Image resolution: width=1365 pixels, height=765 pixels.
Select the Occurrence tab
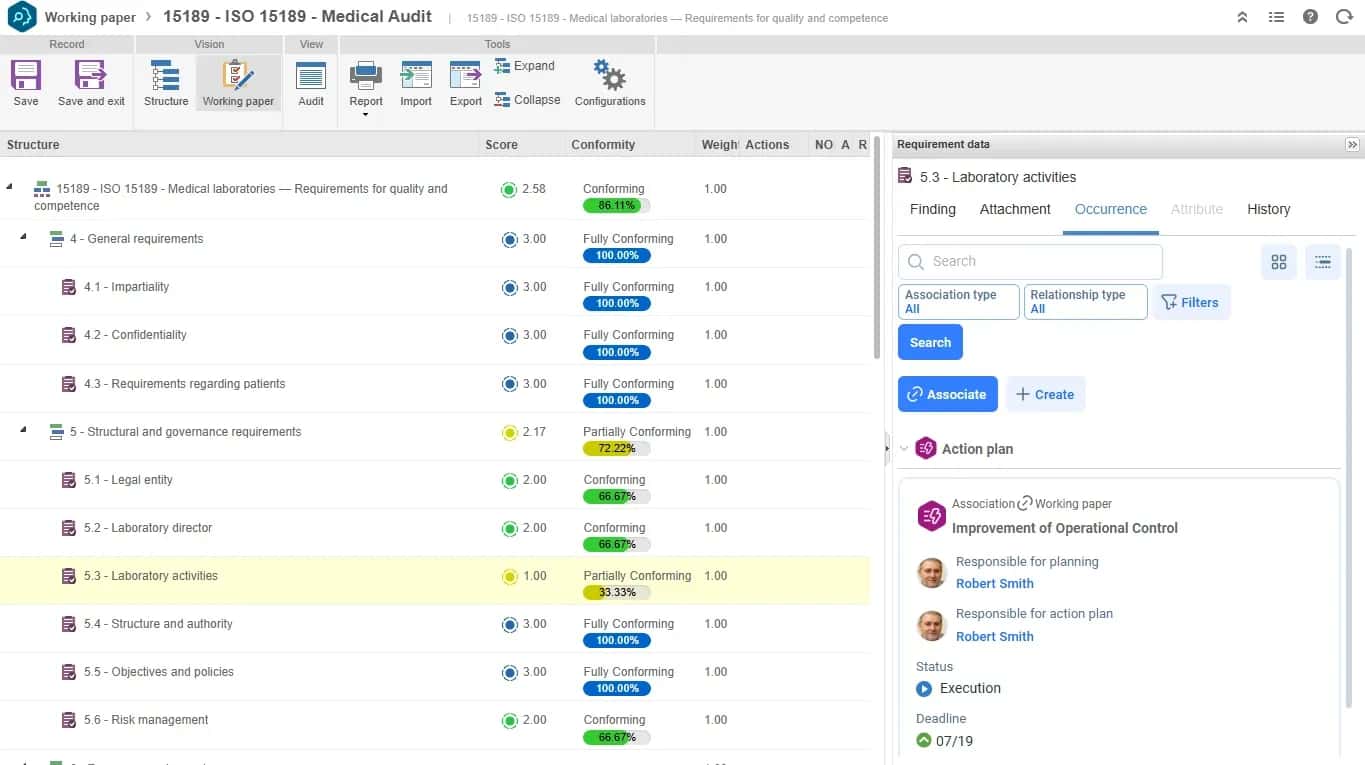(1111, 209)
